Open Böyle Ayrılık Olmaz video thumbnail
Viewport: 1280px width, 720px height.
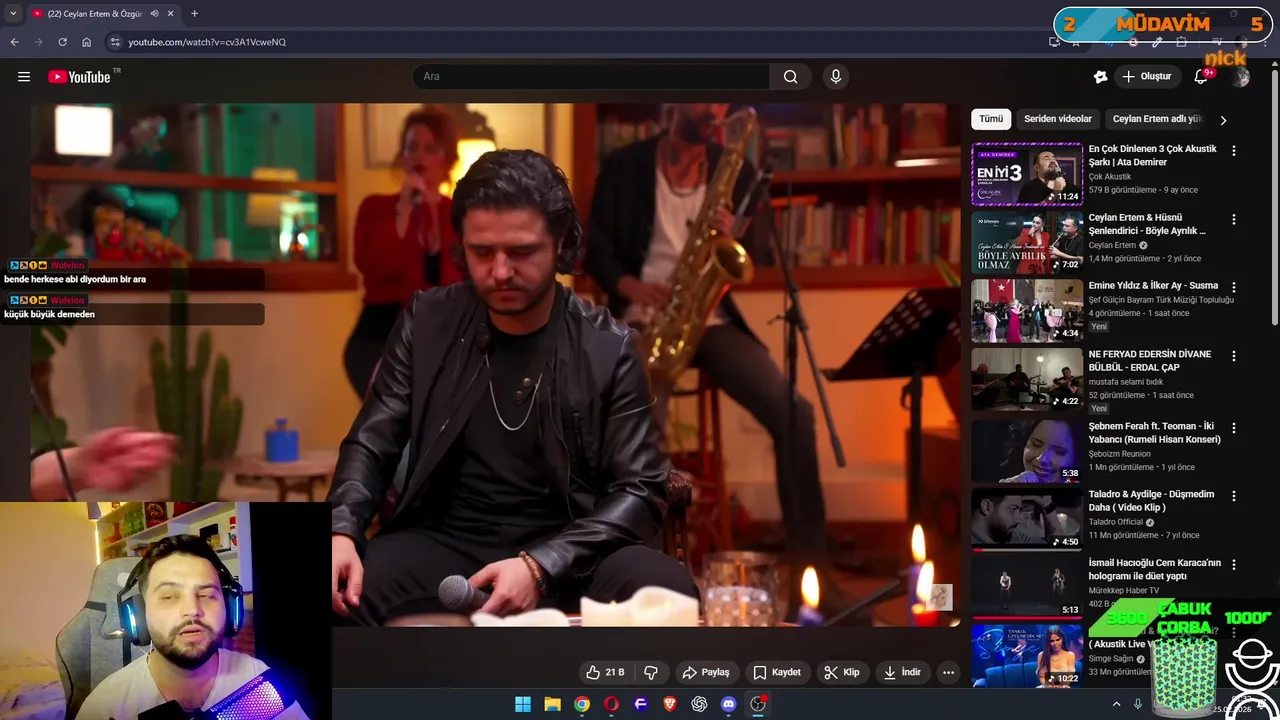tap(1027, 242)
